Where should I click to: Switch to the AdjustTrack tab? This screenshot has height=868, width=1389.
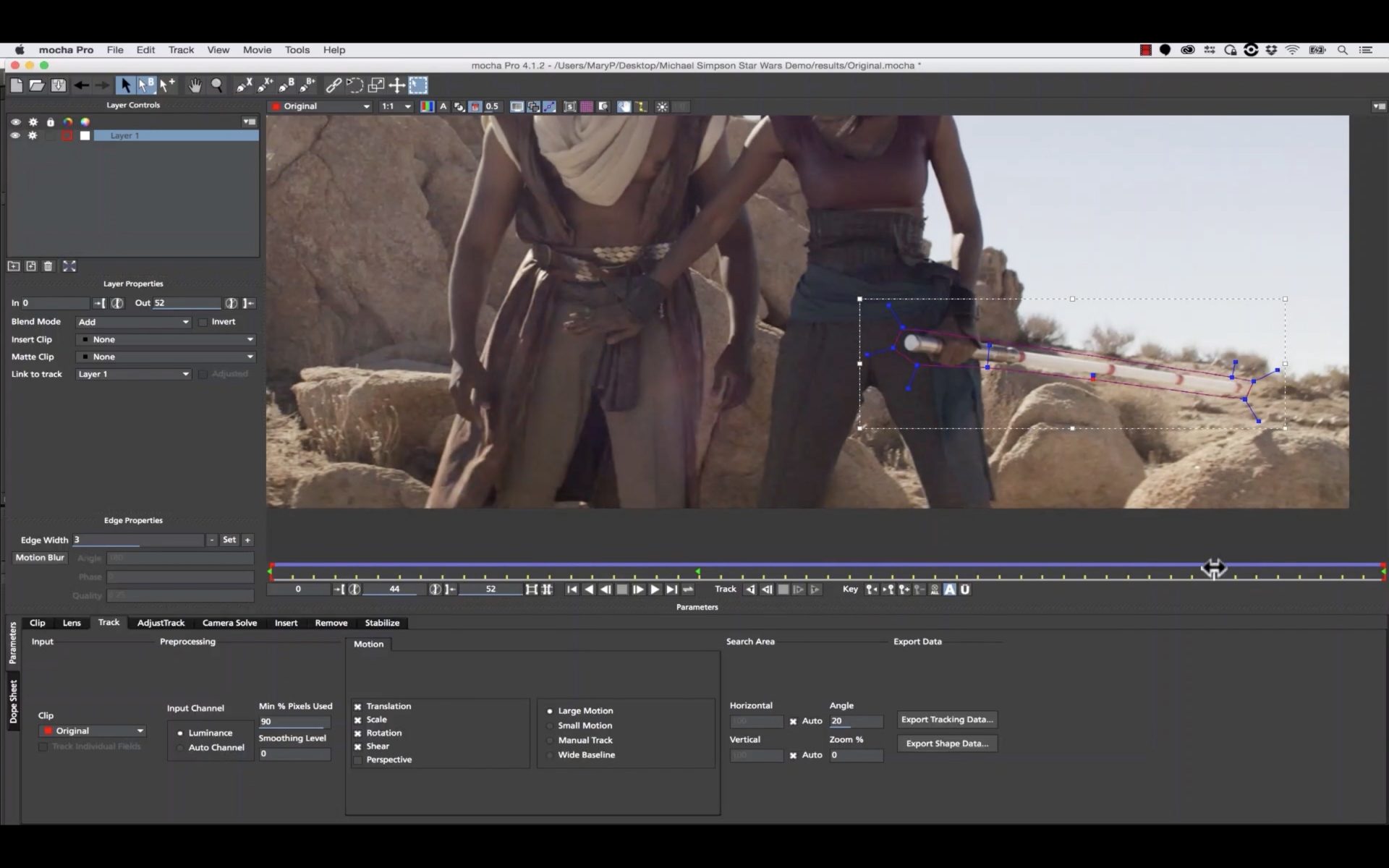161,623
